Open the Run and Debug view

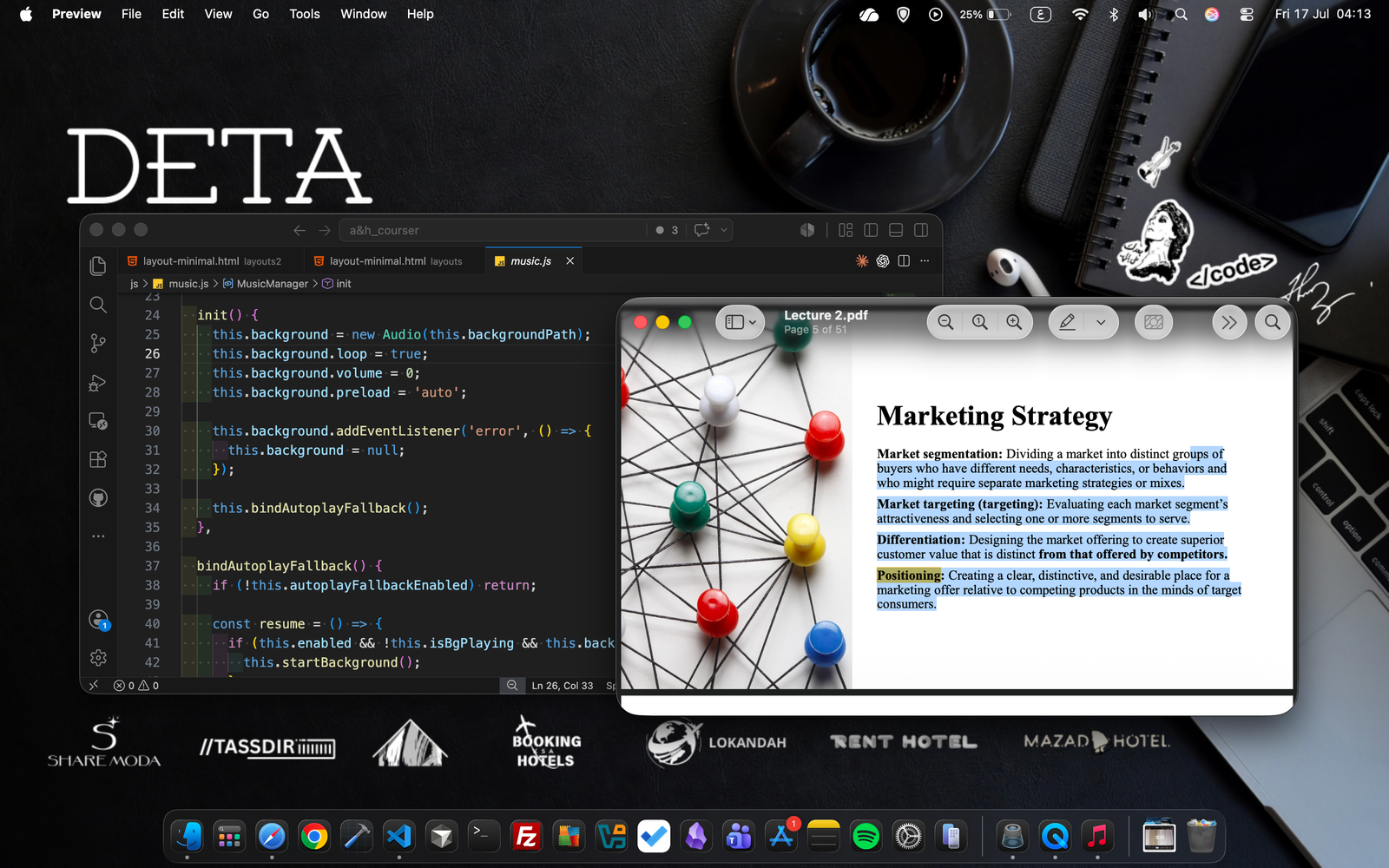tap(98, 383)
